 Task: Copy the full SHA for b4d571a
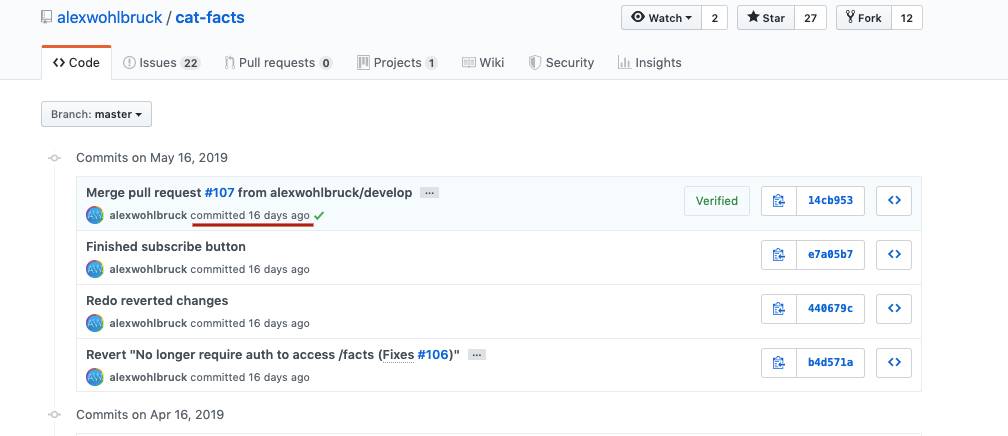tap(778, 363)
